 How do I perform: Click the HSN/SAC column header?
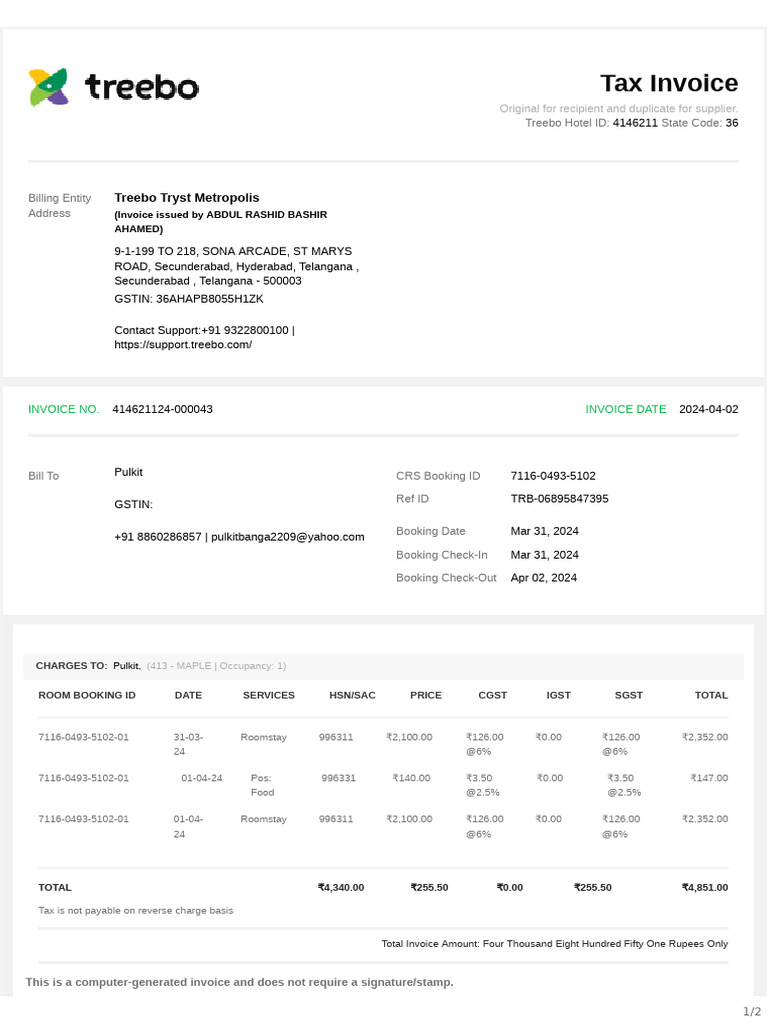tap(352, 695)
